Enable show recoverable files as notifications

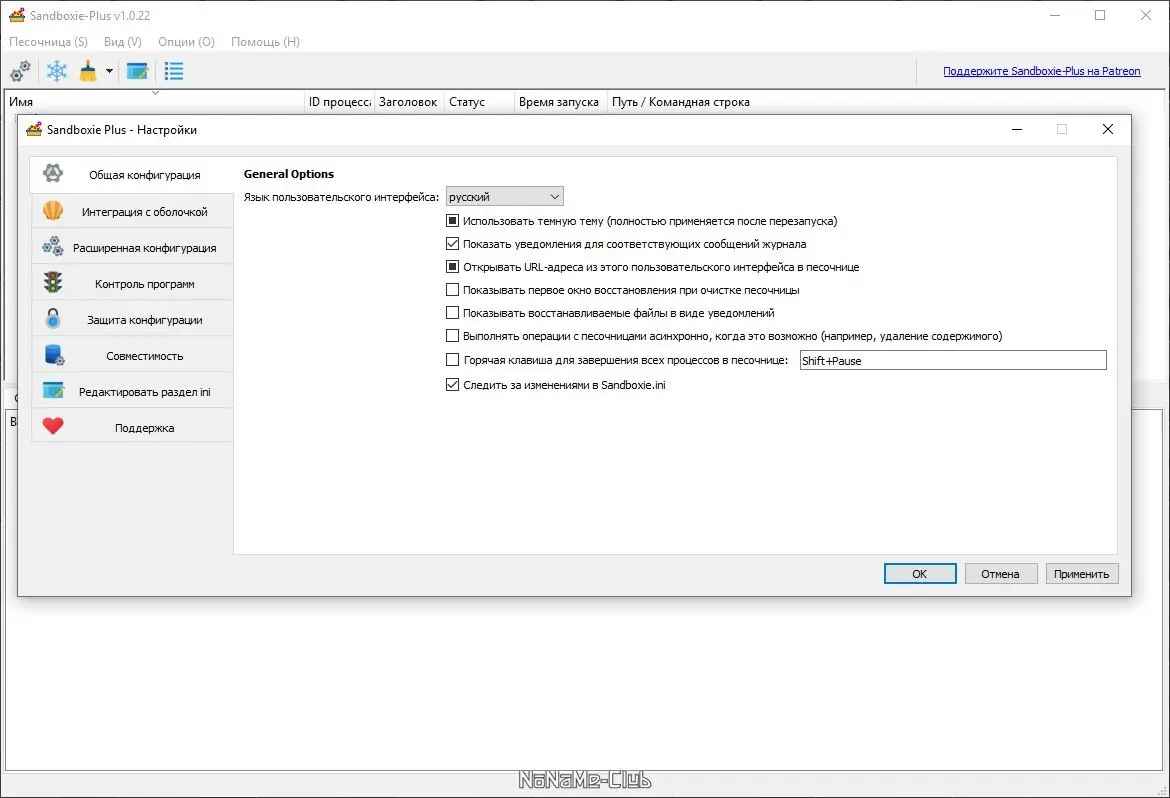tap(452, 313)
